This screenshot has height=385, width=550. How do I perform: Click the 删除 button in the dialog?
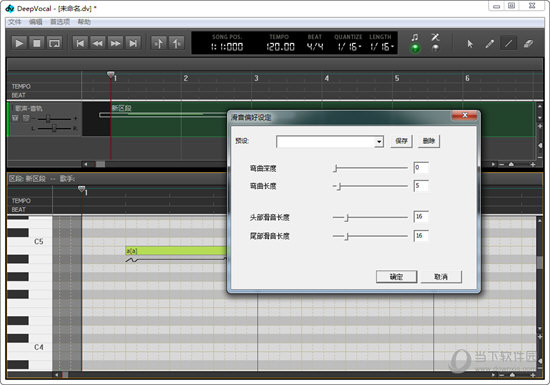[429, 141]
